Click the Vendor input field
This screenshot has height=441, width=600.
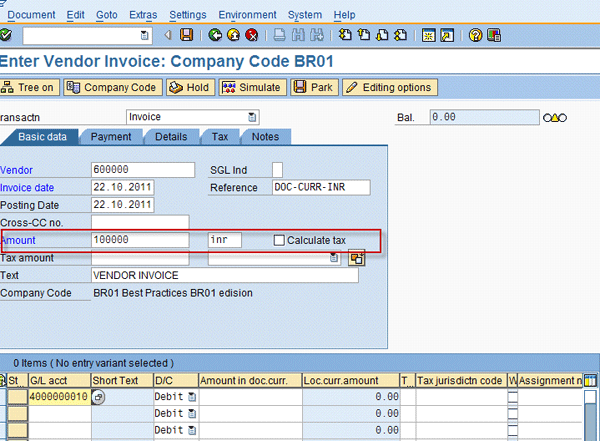tap(143, 170)
